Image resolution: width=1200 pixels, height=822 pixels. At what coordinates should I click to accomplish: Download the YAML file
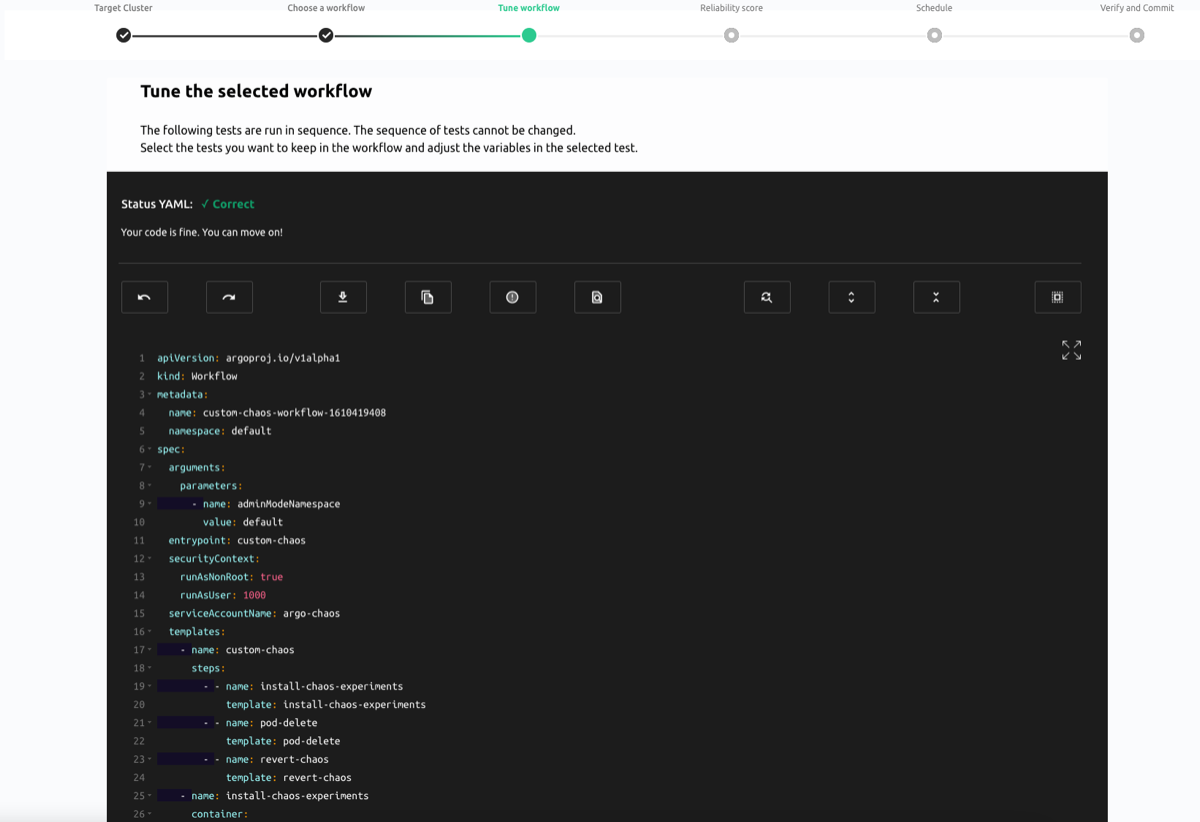(x=343, y=297)
